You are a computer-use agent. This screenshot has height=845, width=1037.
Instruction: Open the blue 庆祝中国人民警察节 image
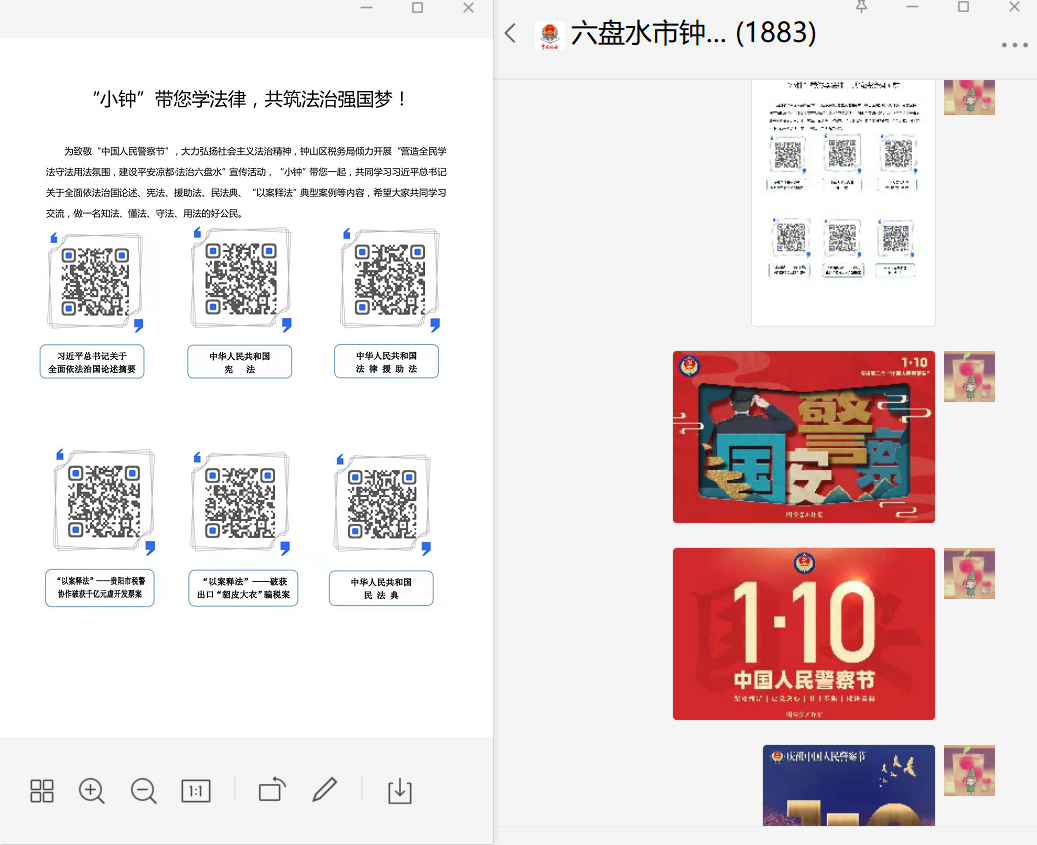(x=849, y=785)
